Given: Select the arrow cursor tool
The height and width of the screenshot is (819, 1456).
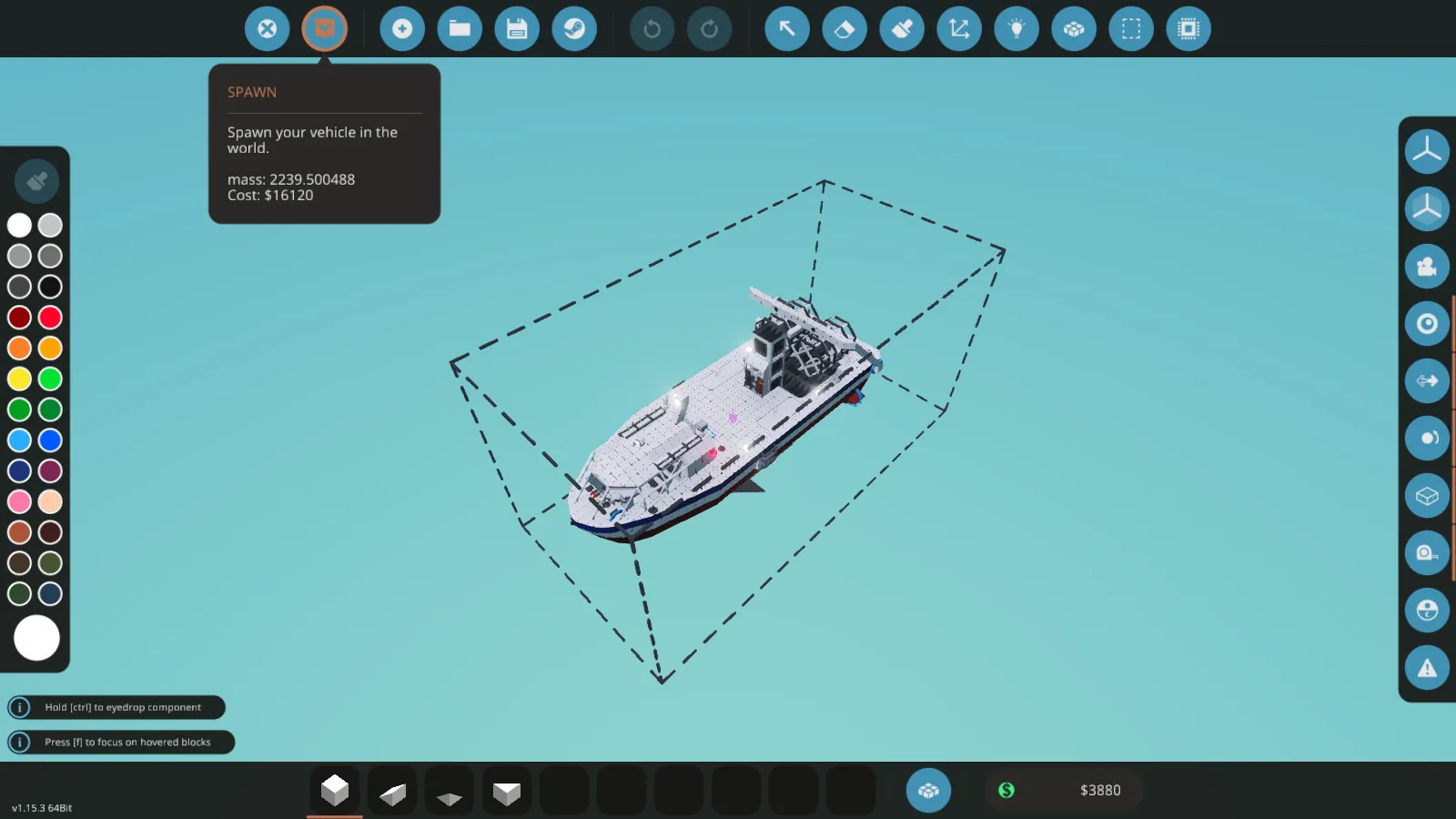Looking at the screenshot, I should tap(787, 29).
